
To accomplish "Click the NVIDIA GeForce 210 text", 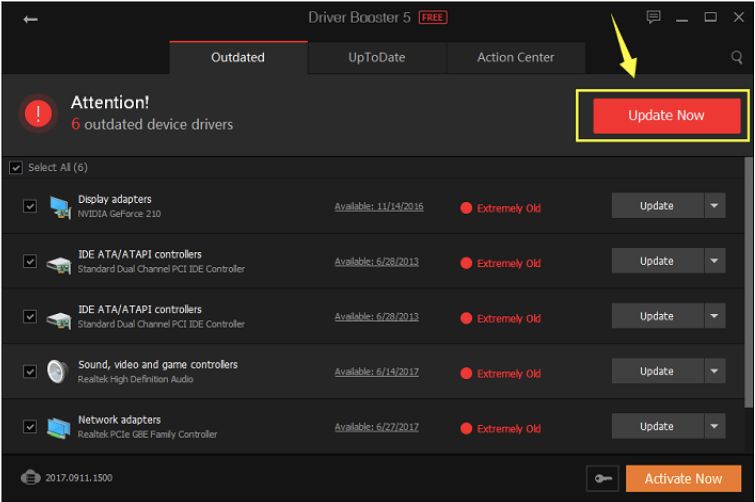I will pos(119,214).
